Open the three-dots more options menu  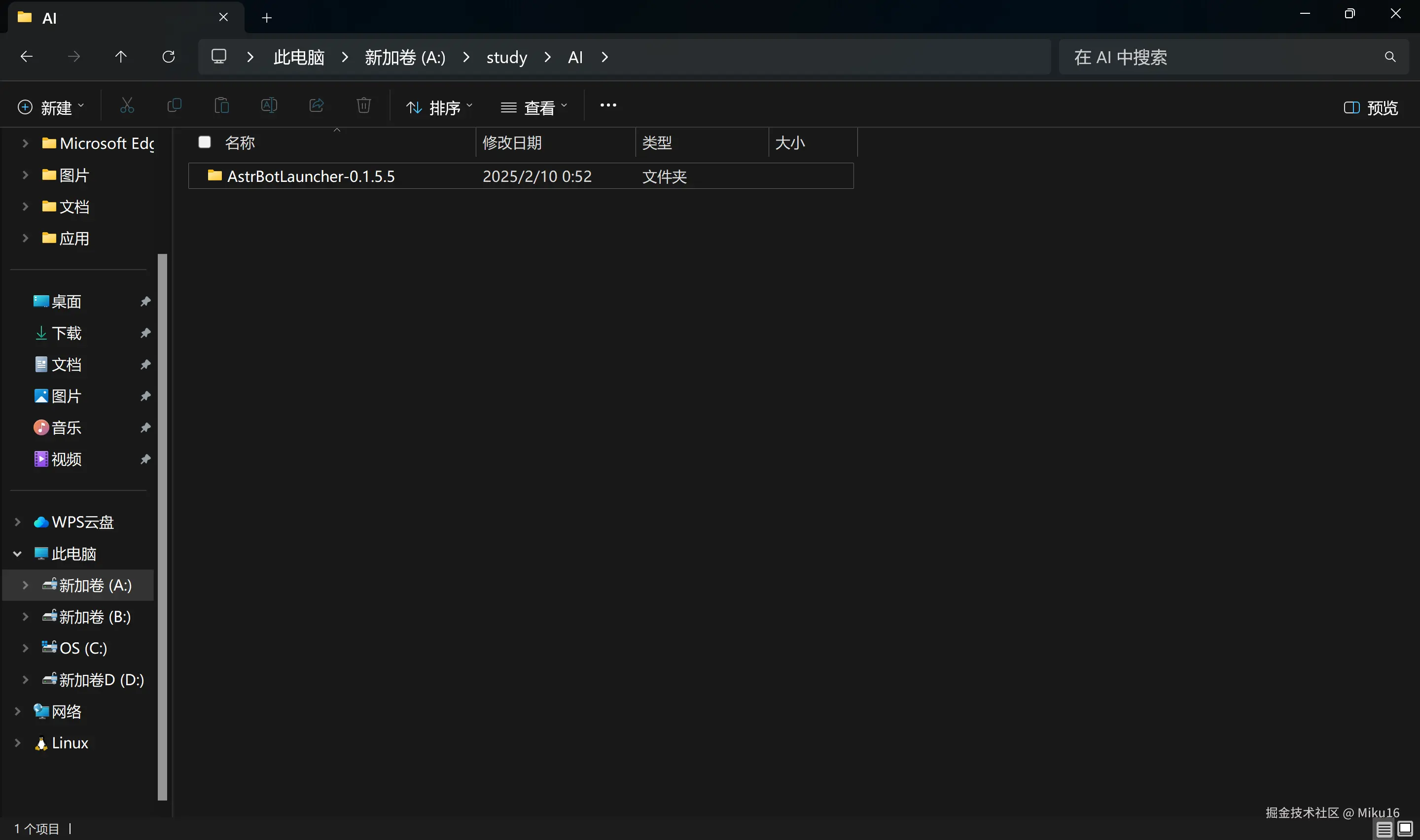[608, 105]
